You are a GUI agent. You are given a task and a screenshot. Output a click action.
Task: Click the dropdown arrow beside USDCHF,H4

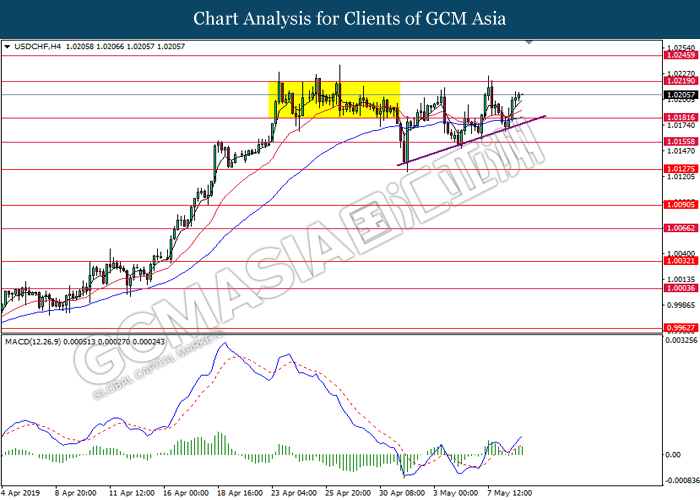[x=7, y=46]
